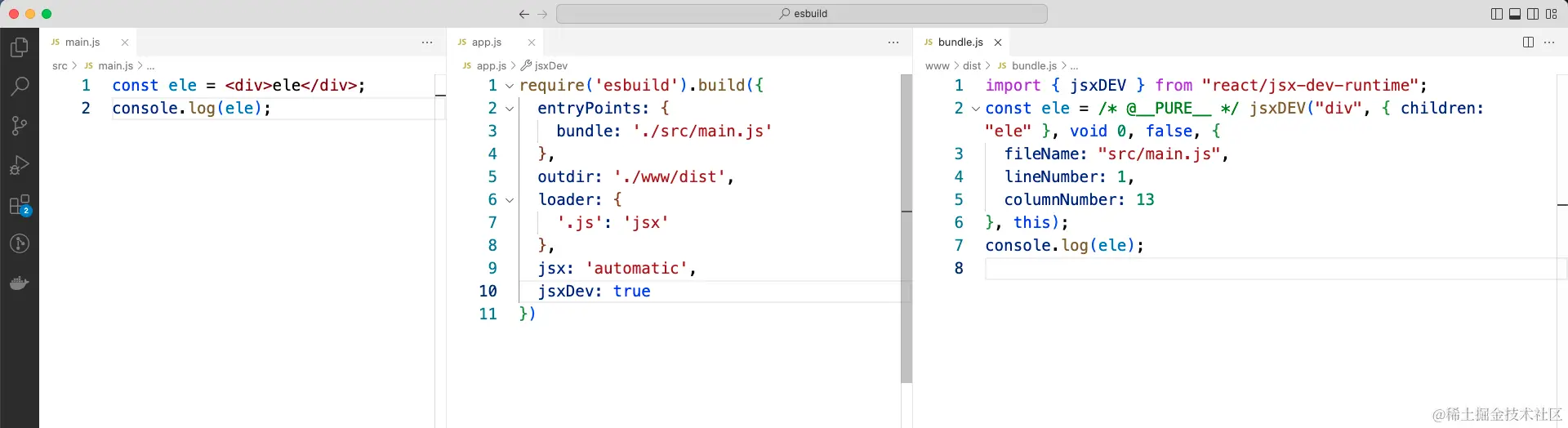Click 'fileName: "src/main.js"' in bundle.js
The image size is (1568, 428).
click(x=1112, y=154)
